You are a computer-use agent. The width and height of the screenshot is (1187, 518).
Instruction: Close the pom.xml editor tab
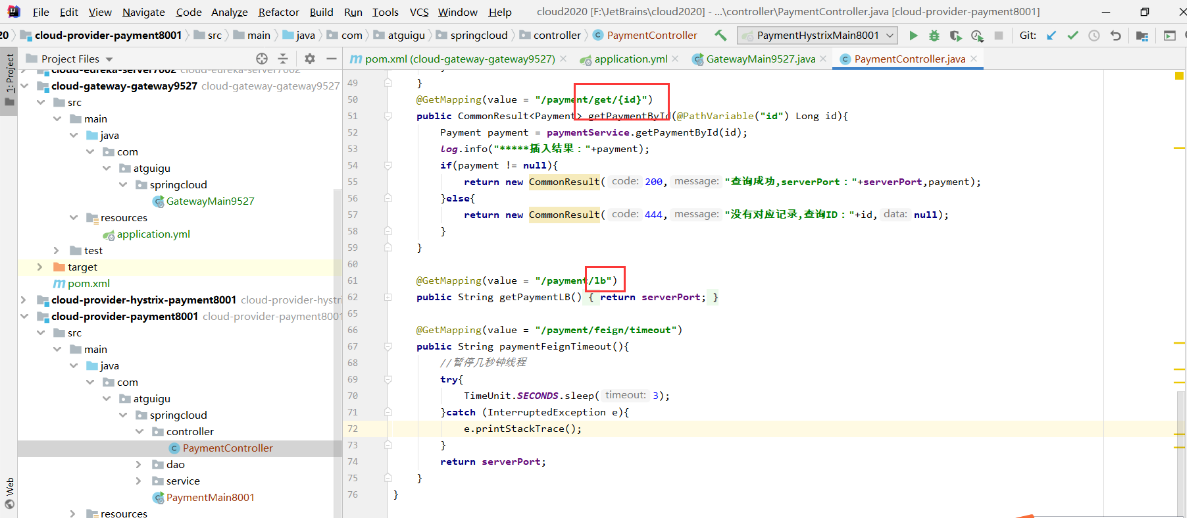(565, 59)
